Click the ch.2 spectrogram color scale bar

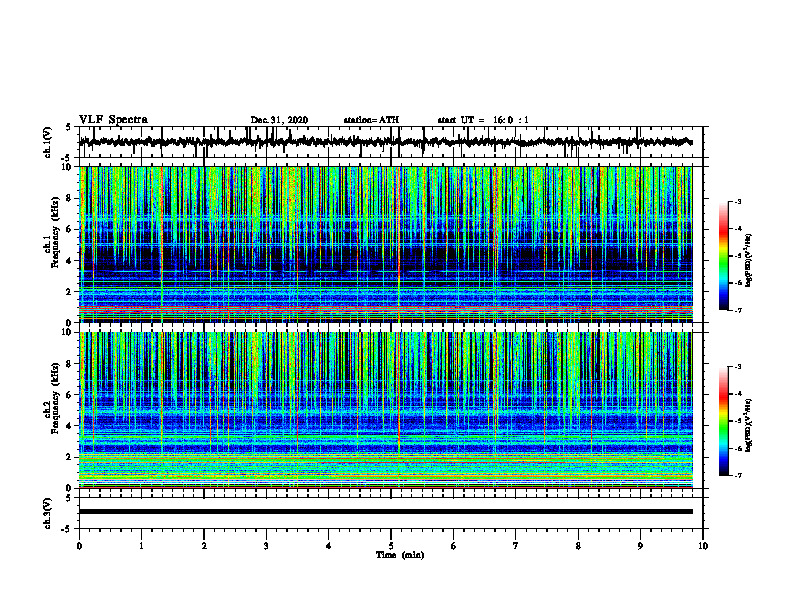[724, 421]
